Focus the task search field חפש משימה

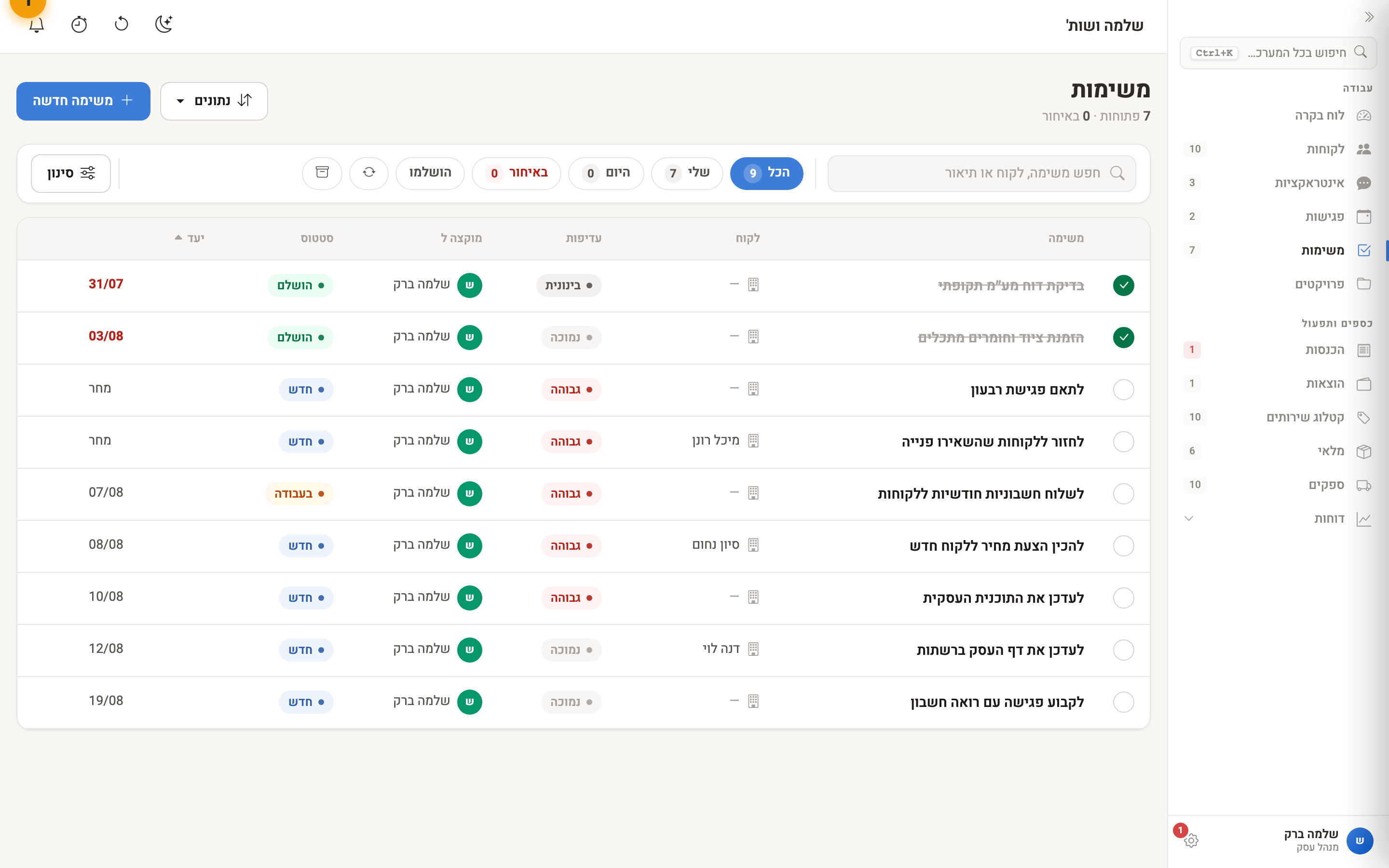pyautogui.click(x=981, y=174)
